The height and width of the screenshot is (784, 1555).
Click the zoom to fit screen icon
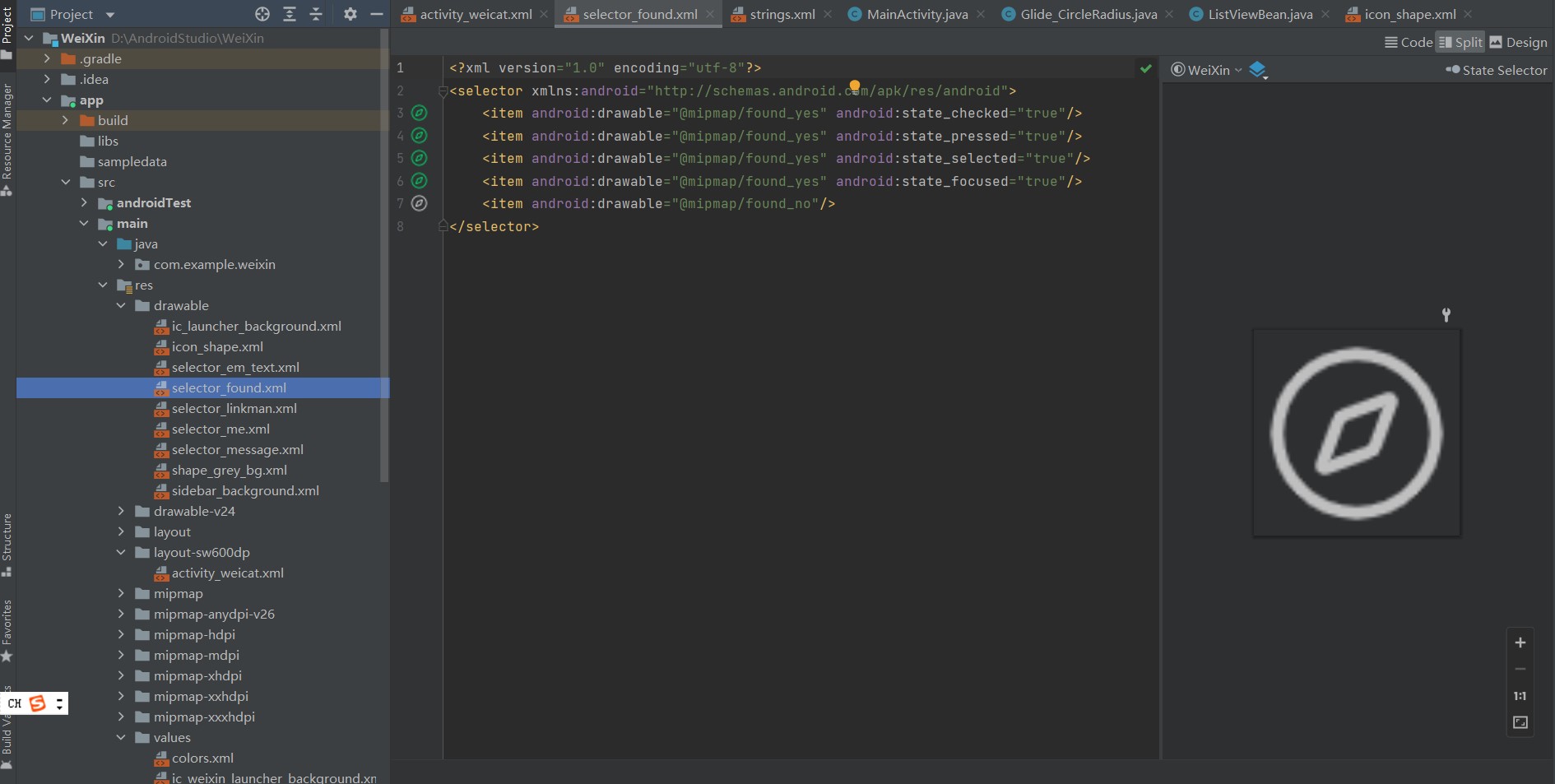pos(1520,722)
